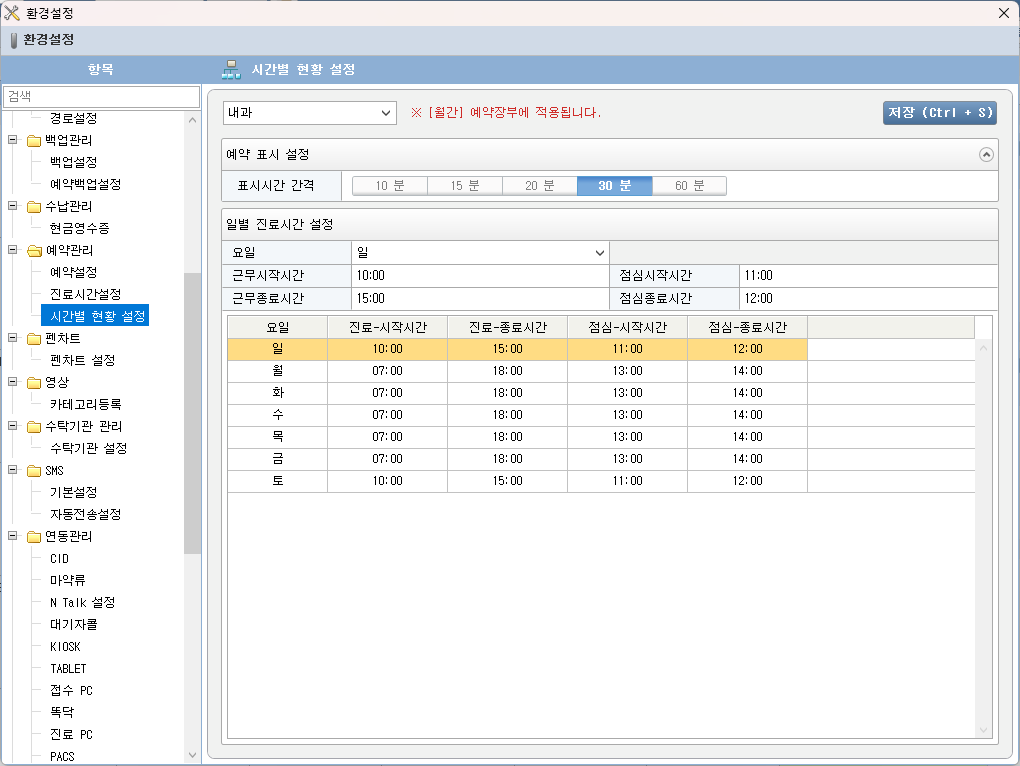Screen dimensions: 1020x766
Task: Open the 요일 day-of-week dropdown
Action: click(x=480, y=252)
